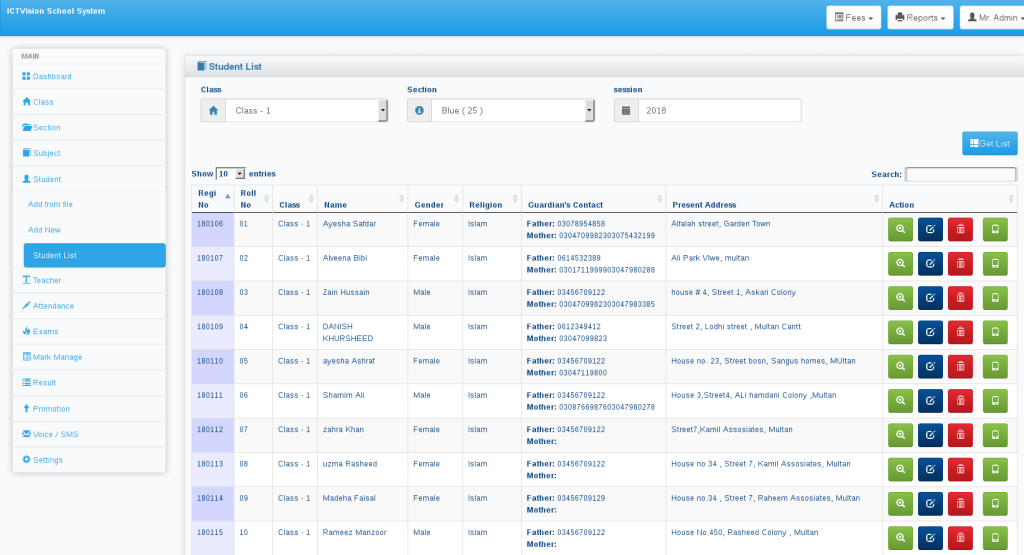This screenshot has height=555, width=1024.
Task: Open the Reports dropdown menu
Action: pos(920,18)
